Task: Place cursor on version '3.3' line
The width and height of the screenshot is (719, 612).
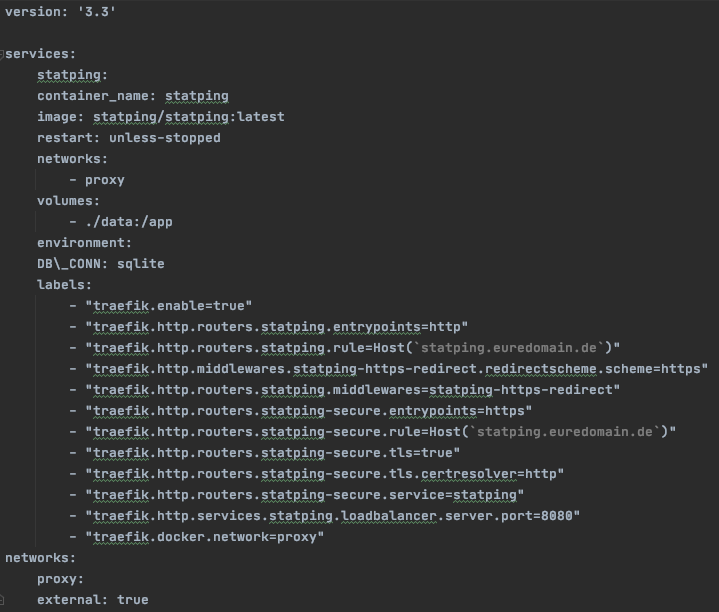Action: pos(61,12)
